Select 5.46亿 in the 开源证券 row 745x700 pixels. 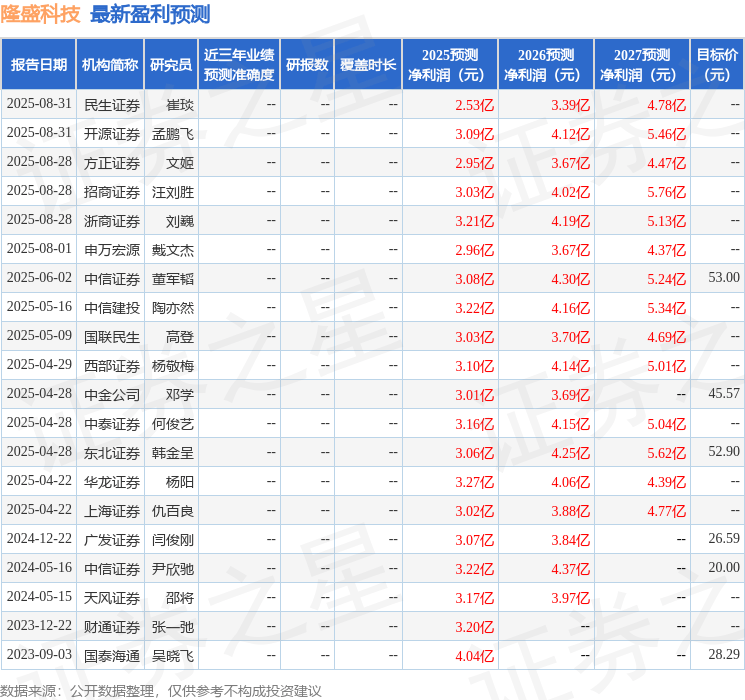(x=667, y=134)
